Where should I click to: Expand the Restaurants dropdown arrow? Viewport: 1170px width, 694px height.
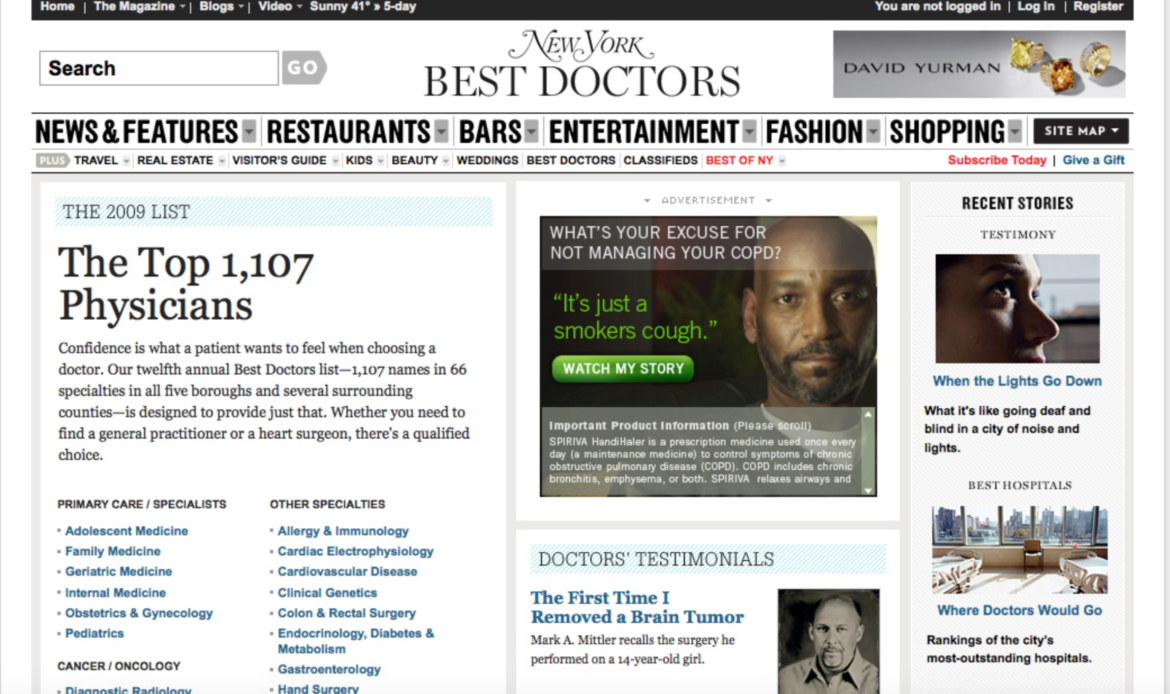(x=442, y=132)
